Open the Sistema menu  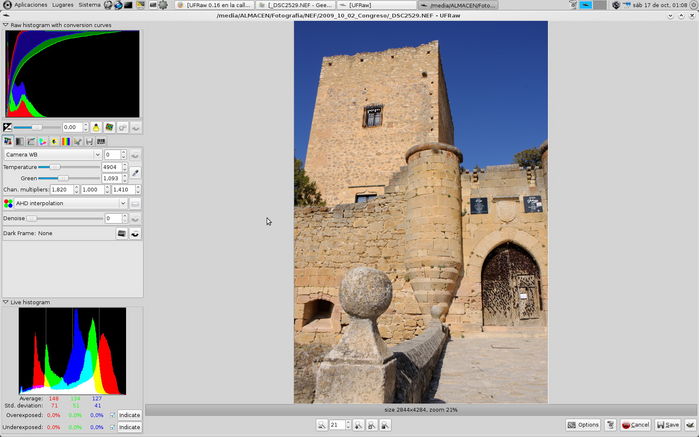click(89, 5)
